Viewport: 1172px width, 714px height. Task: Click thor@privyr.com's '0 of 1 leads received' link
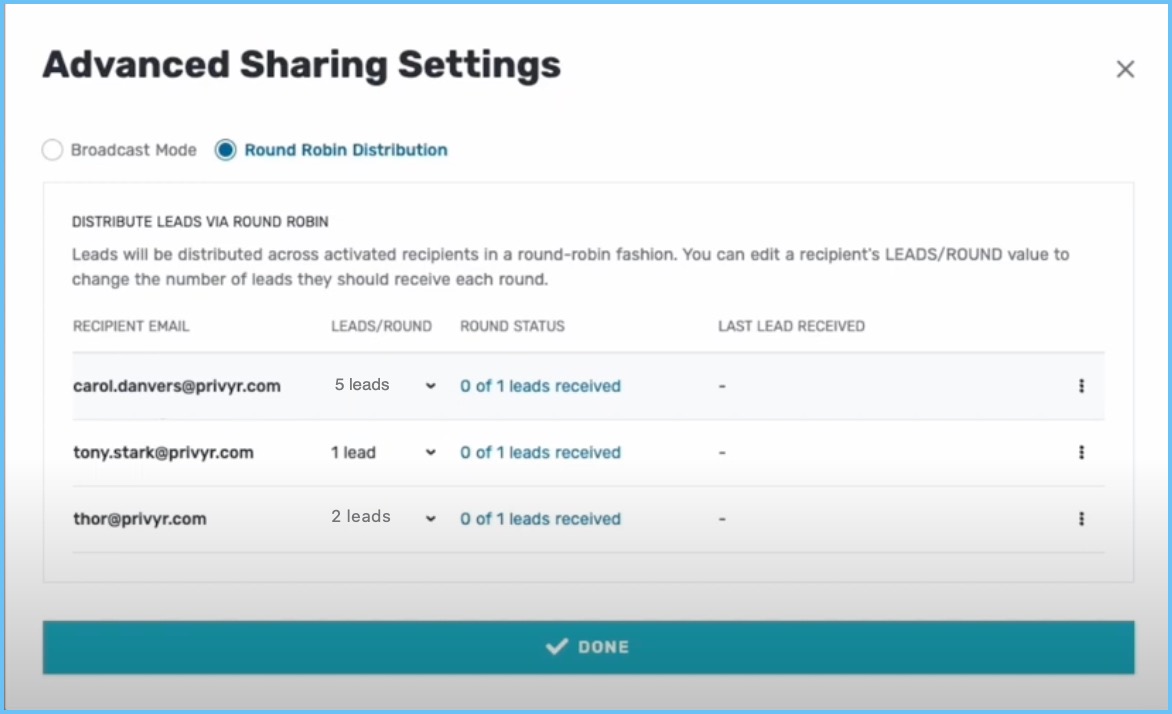click(x=540, y=518)
